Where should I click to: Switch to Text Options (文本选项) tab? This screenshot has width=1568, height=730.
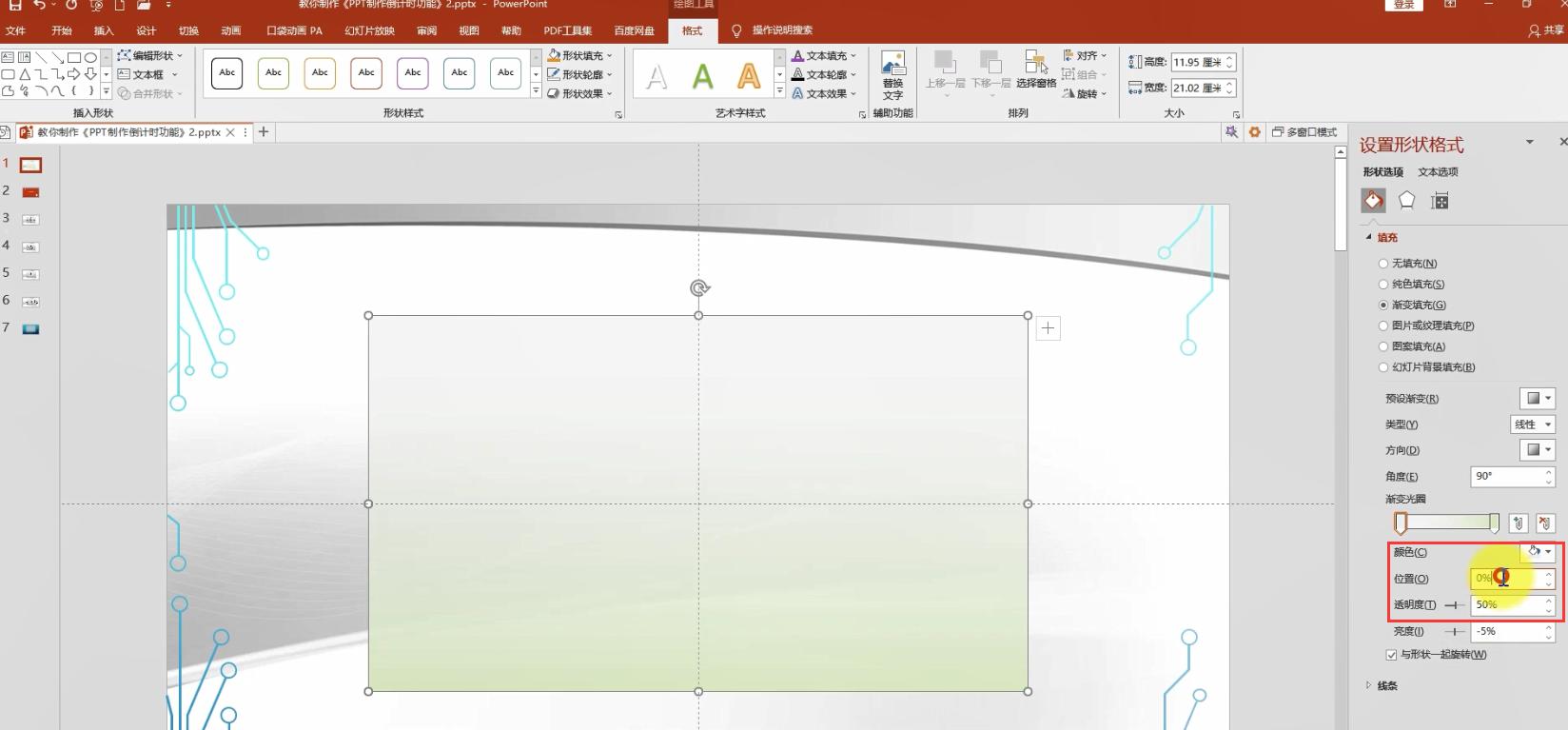1437,172
